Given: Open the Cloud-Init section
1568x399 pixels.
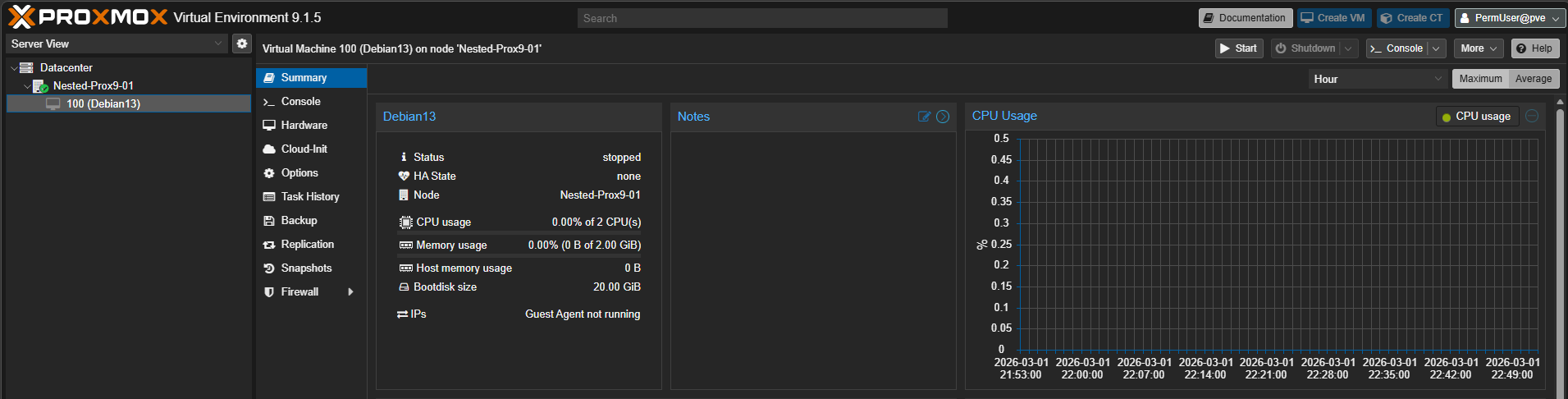Looking at the screenshot, I should tap(311, 149).
